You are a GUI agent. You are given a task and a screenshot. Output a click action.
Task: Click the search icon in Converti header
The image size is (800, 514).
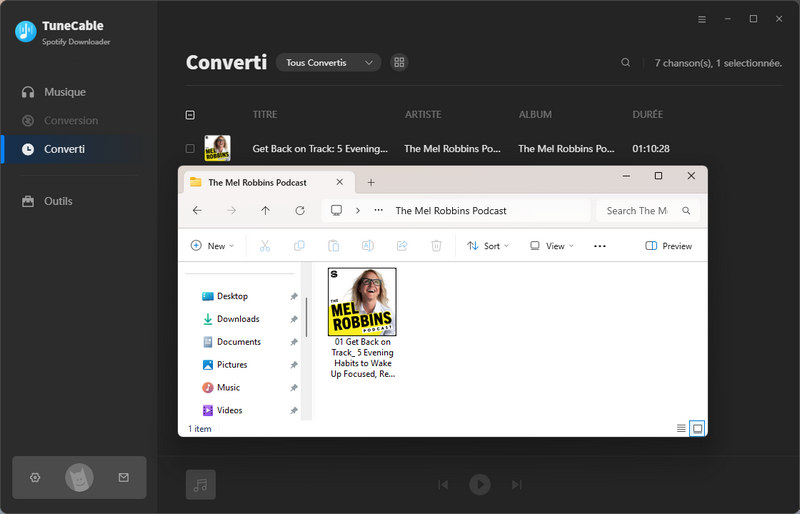point(626,62)
